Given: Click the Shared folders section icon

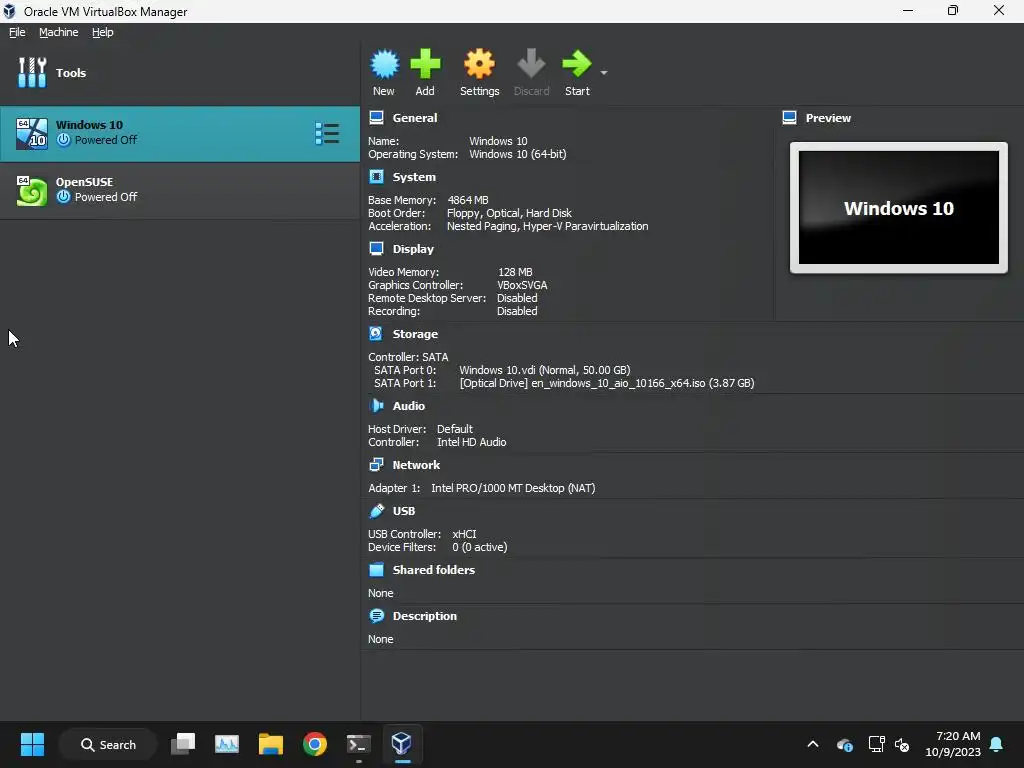Looking at the screenshot, I should [x=376, y=569].
